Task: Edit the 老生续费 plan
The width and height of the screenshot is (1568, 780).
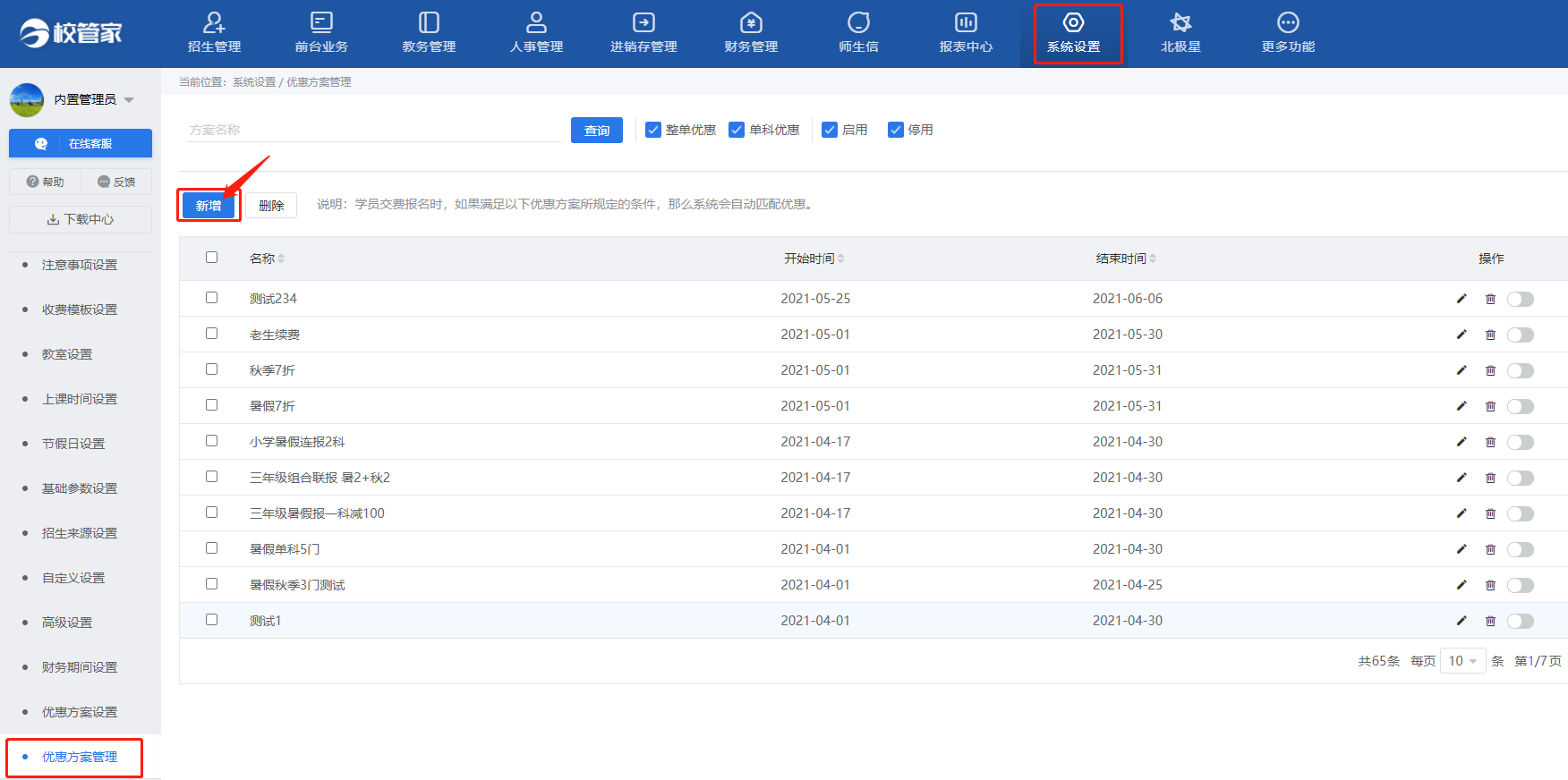Action: tap(1461, 335)
